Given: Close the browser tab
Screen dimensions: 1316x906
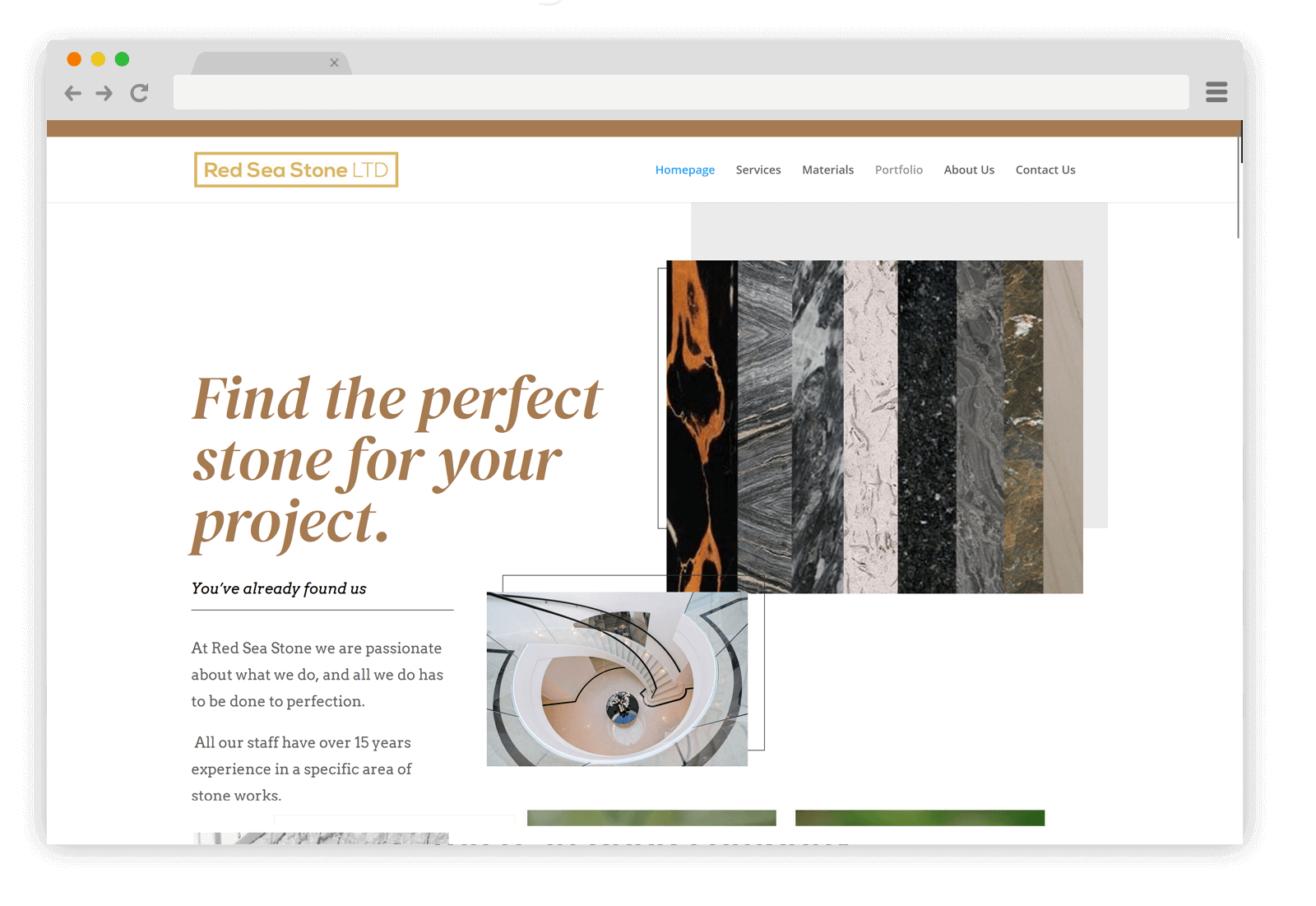Looking at the screenshot, I should pos(334,63).
